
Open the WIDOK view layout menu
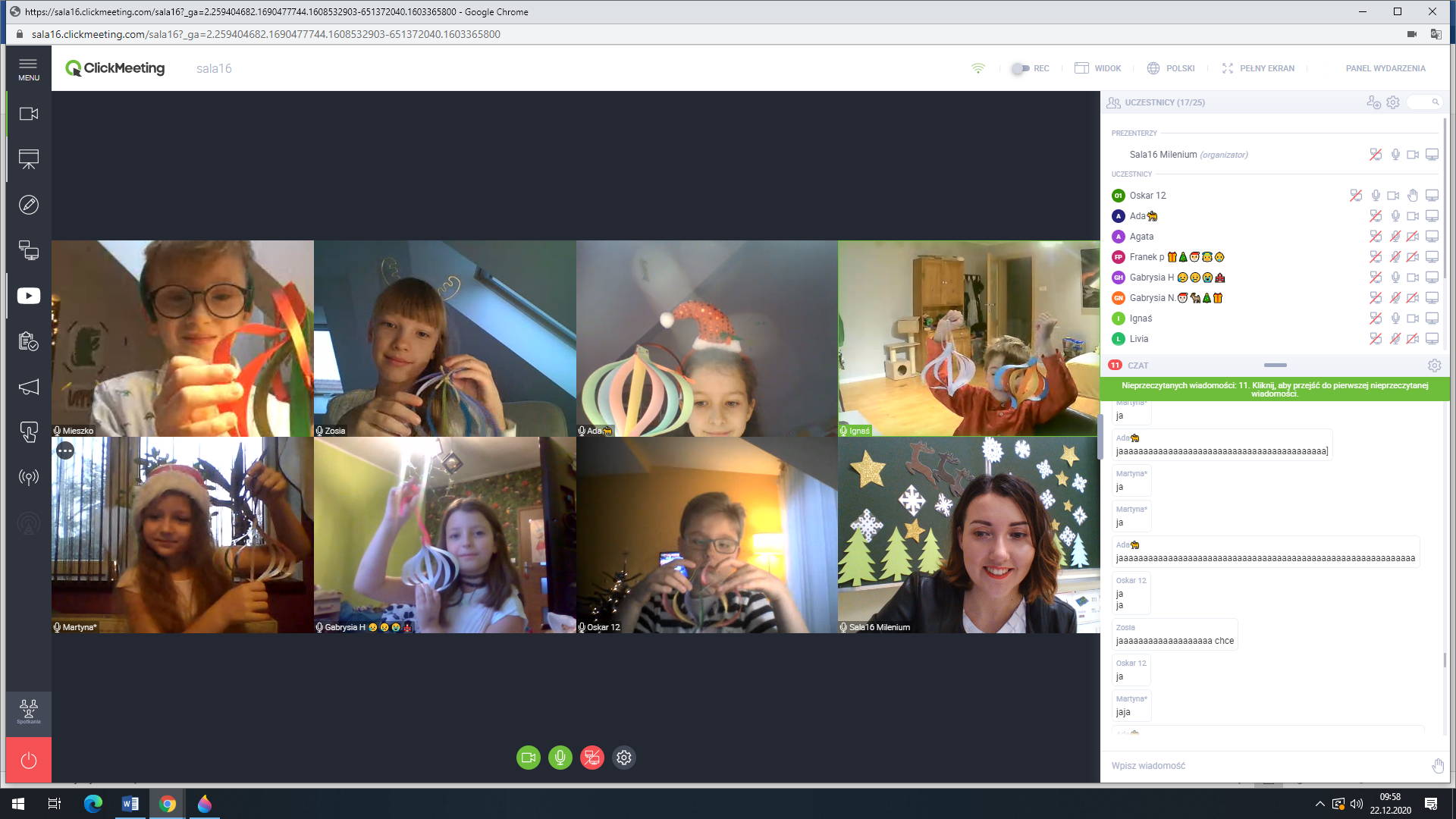1098,68
